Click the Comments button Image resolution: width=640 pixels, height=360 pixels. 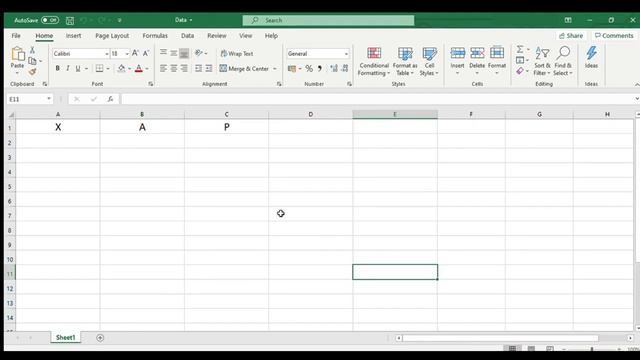(x=614, y=36)
